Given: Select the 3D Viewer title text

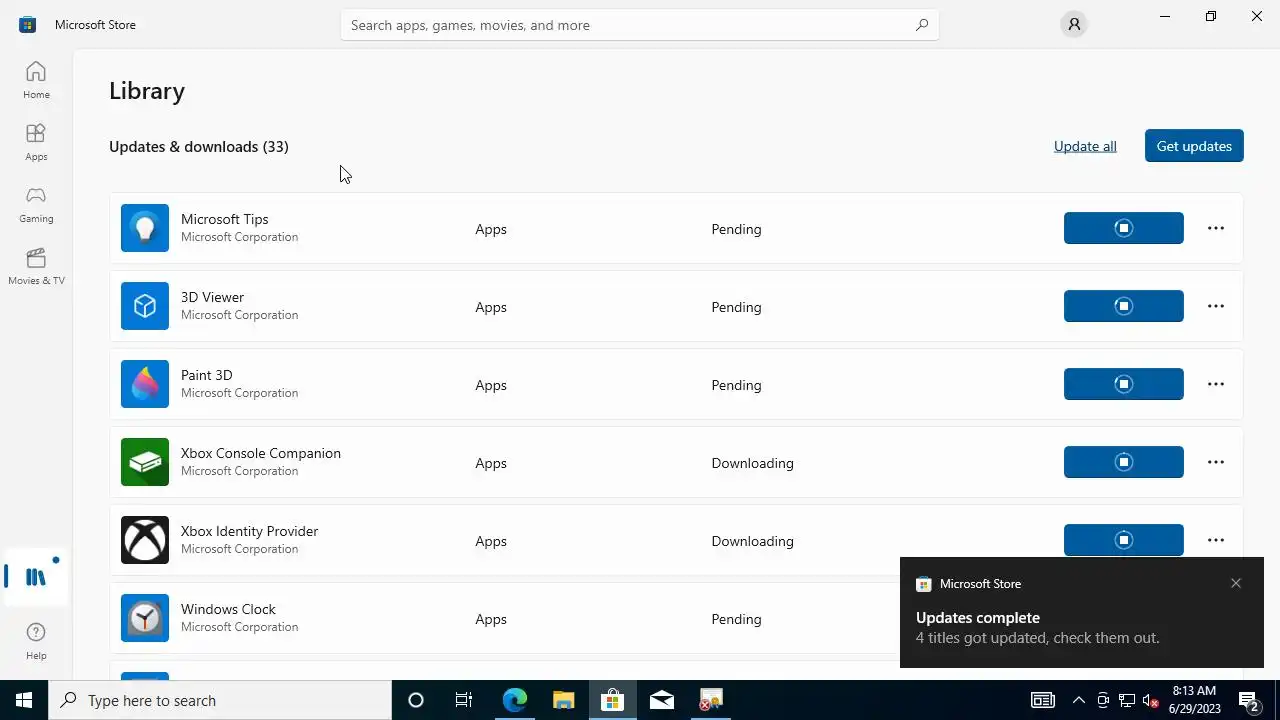Looking at the screenshot, I should [x=212, y=297].
